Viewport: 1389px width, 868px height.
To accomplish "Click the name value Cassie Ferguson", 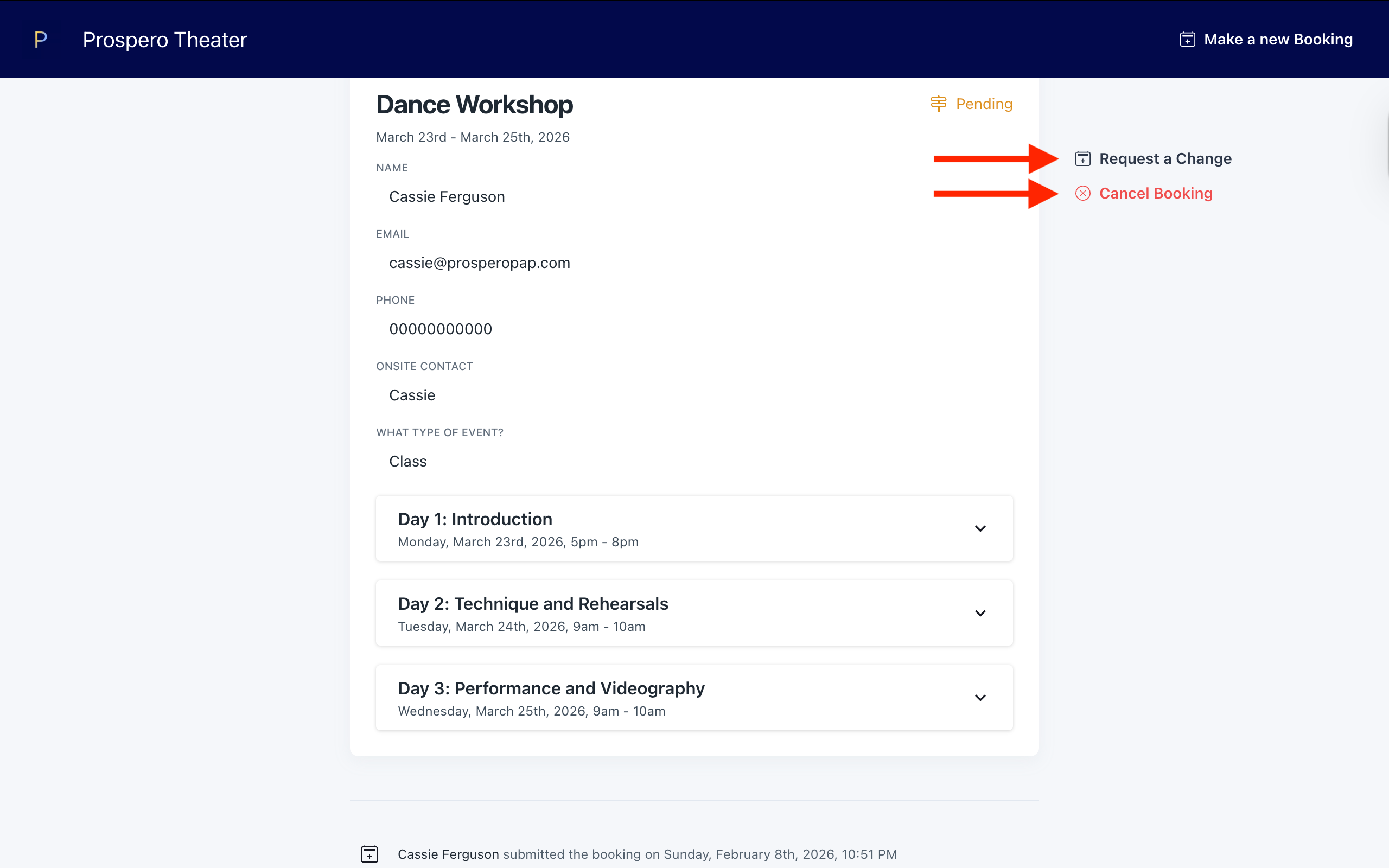I will coord(447,197).
